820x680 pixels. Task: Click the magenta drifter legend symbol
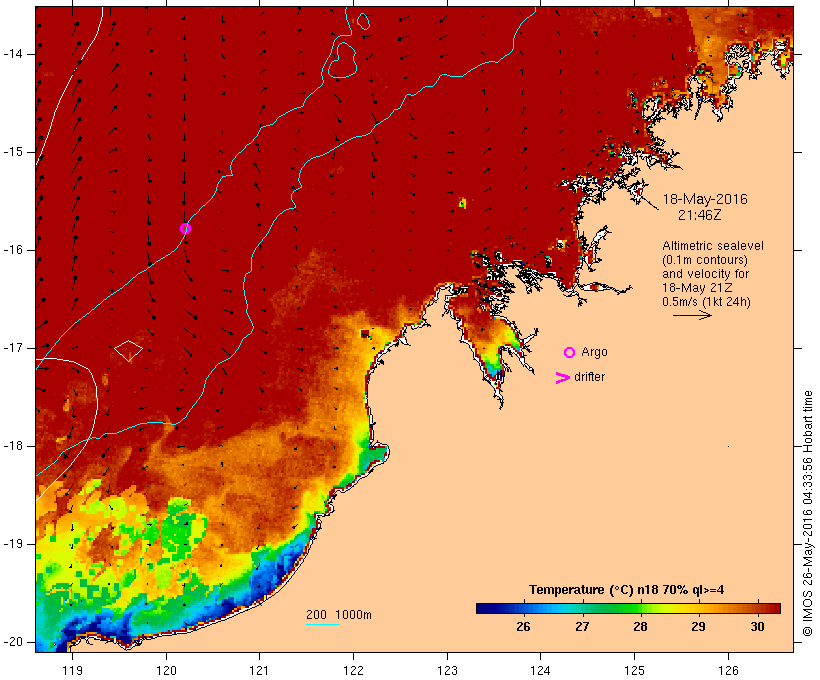562,378
